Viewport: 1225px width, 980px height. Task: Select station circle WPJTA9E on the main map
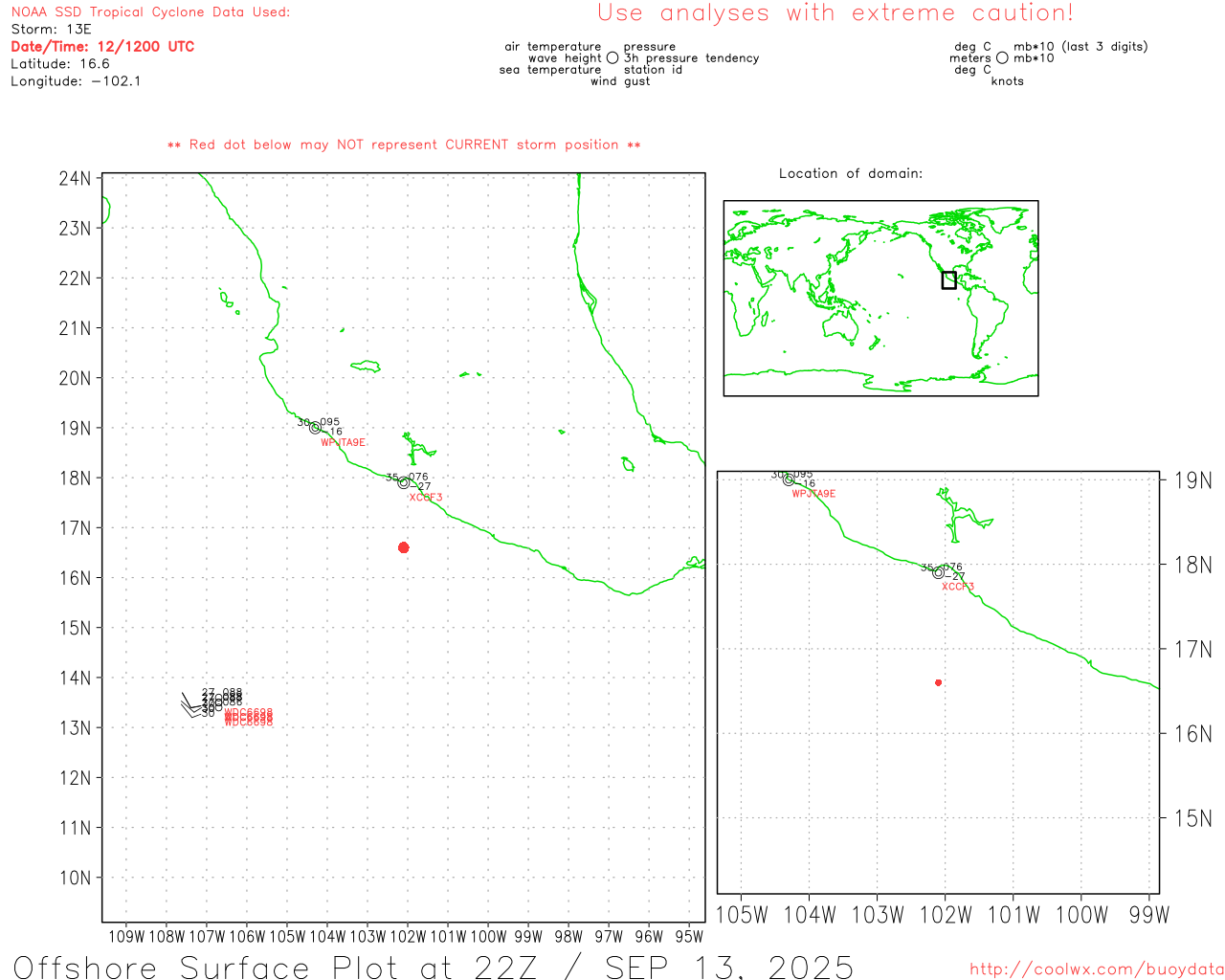(315, 428)
